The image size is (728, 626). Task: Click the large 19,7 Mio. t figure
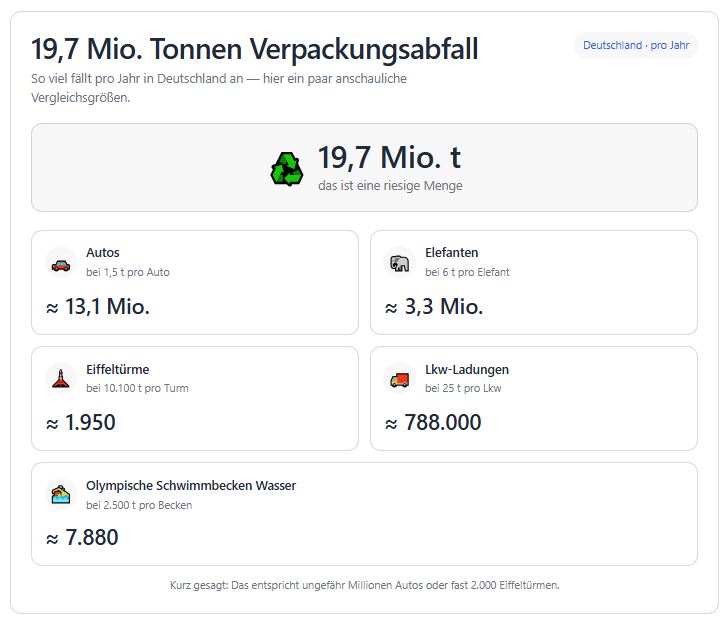[389, 158]
